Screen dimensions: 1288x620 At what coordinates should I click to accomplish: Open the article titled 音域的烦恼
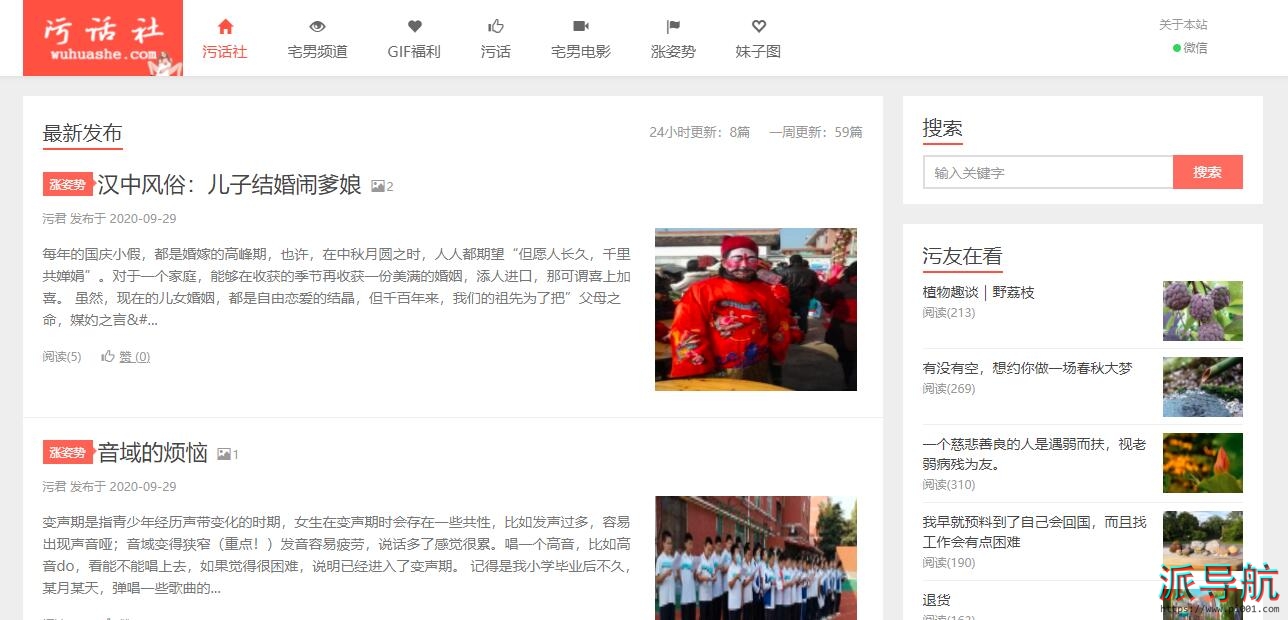152,453
